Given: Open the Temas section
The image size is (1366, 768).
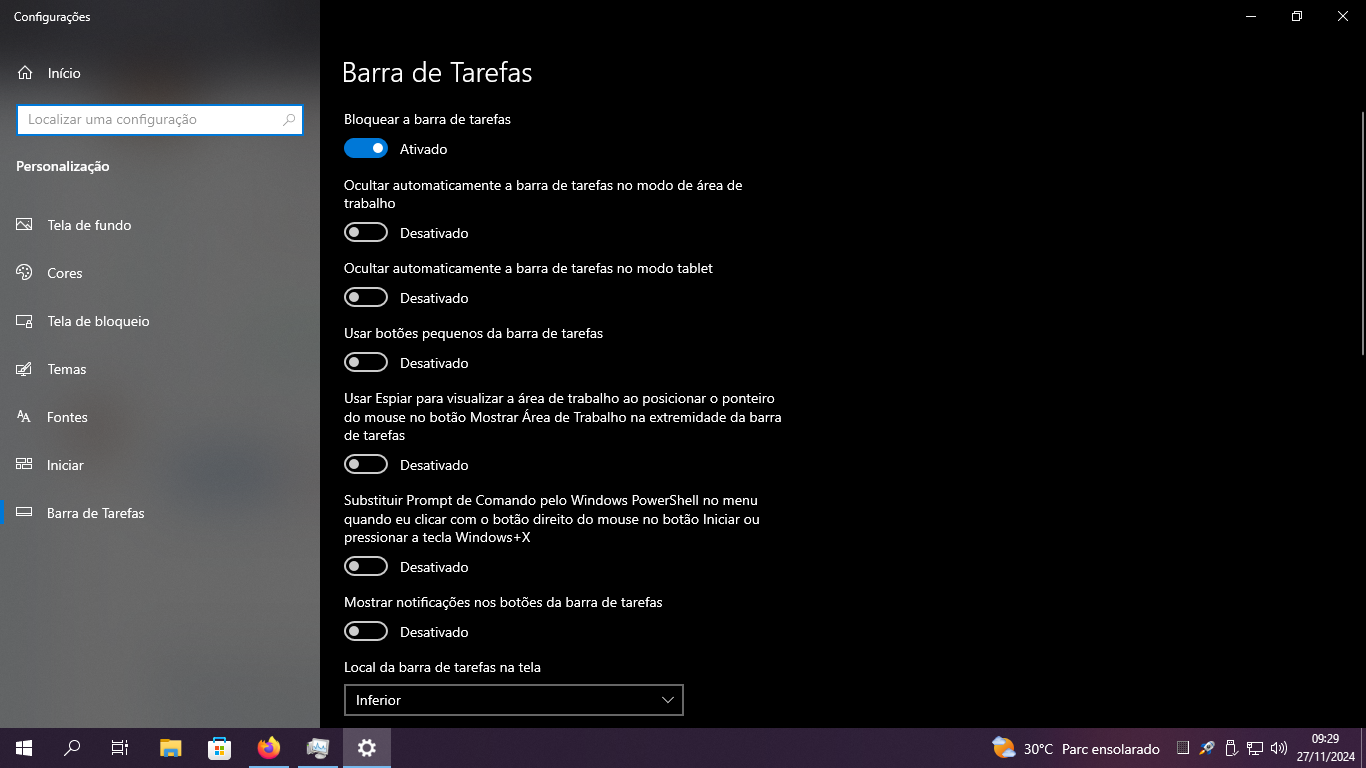Looking at the screenshot, I should [160, 369].
